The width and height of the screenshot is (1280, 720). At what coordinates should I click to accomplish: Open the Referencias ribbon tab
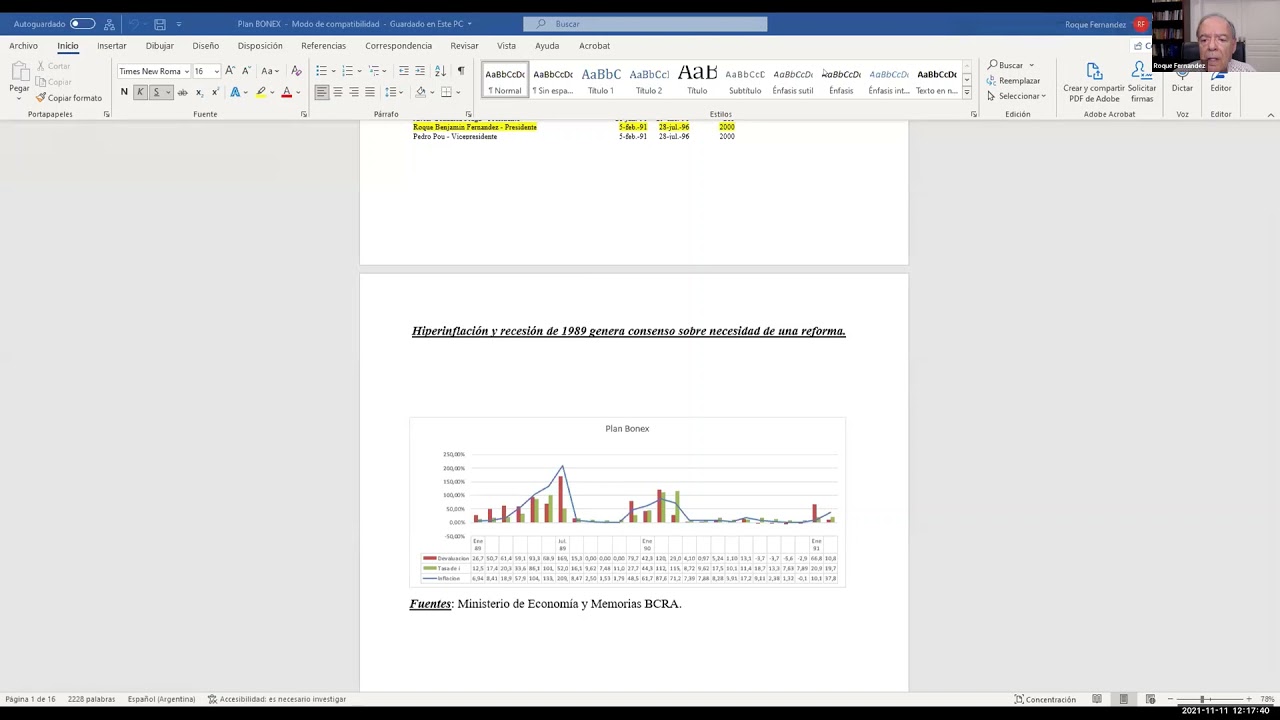[323, 46]
